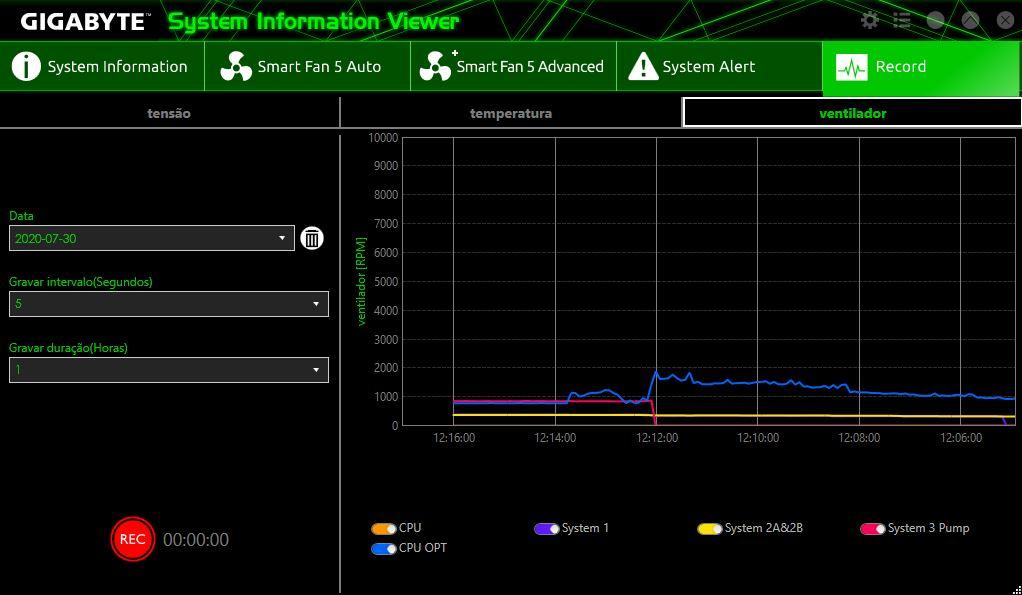The width and height of the screenshot is (1022, 595).
Task: Click the 12:10:00 time axis label
Action: 758,438
